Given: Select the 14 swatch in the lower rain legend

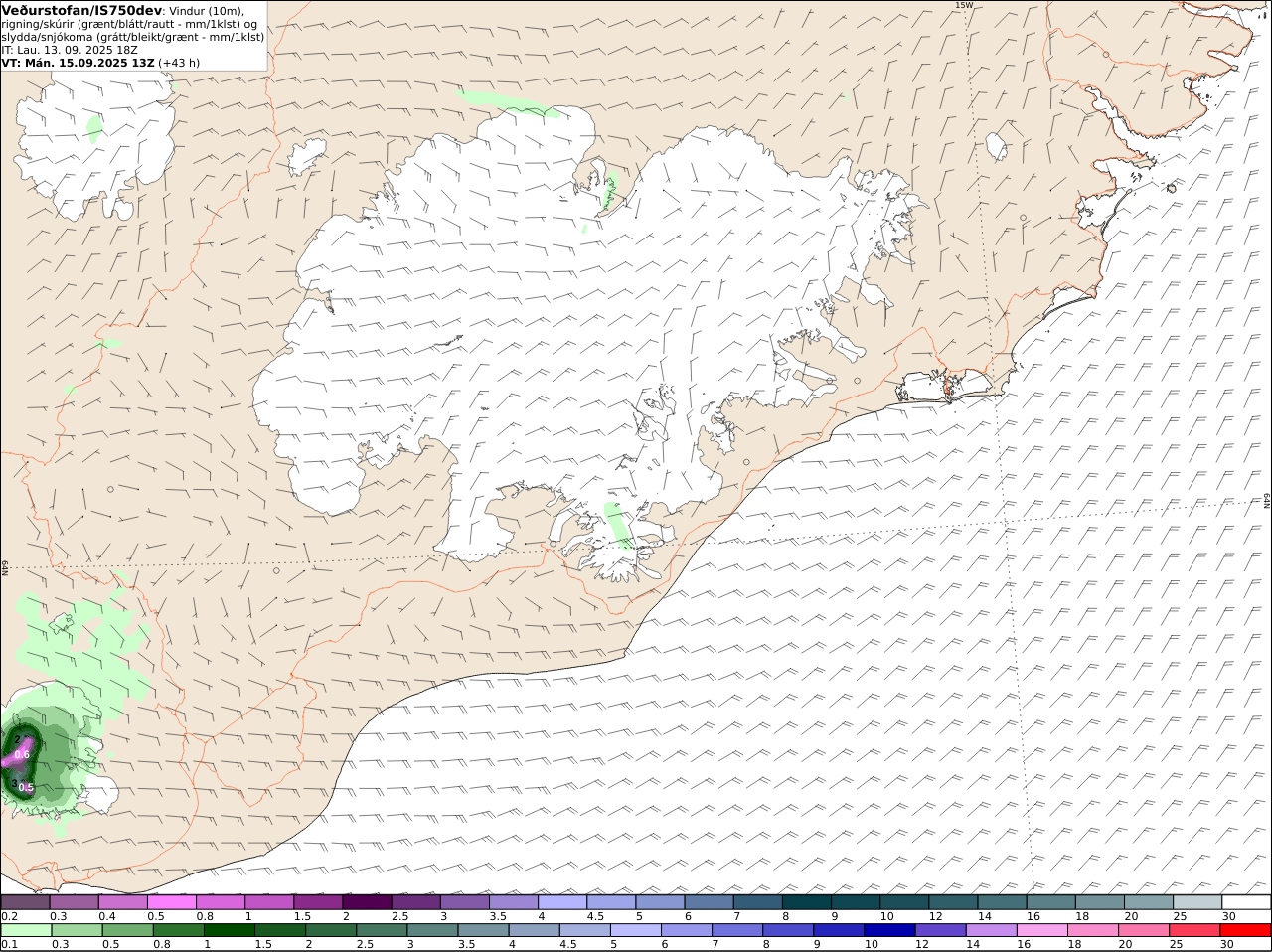Looking at the screenshot, I should pyautogui.click(x=991, y=931).
